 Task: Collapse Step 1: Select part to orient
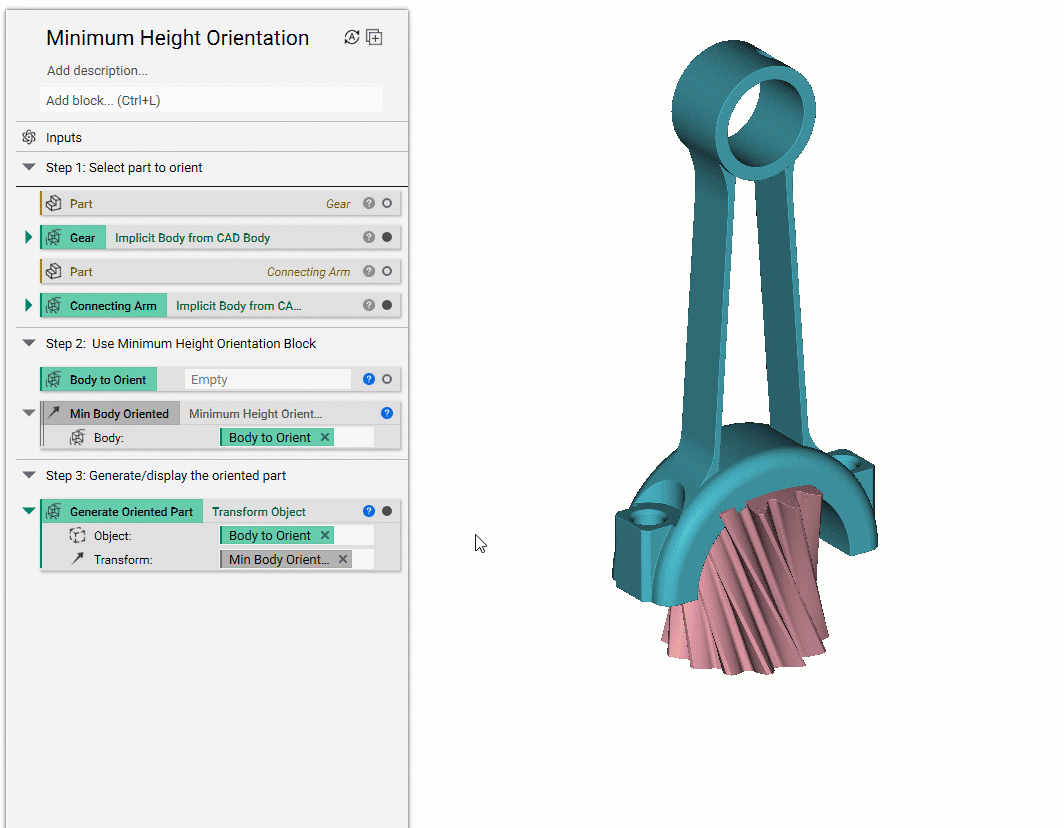click(x=28, y=168)
